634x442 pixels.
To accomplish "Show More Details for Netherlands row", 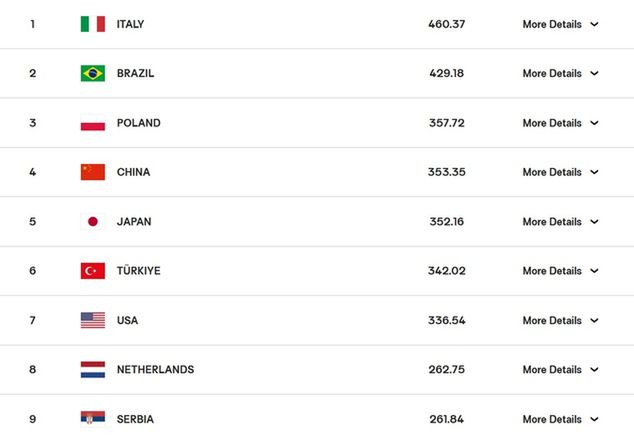I will coord(560,369).
